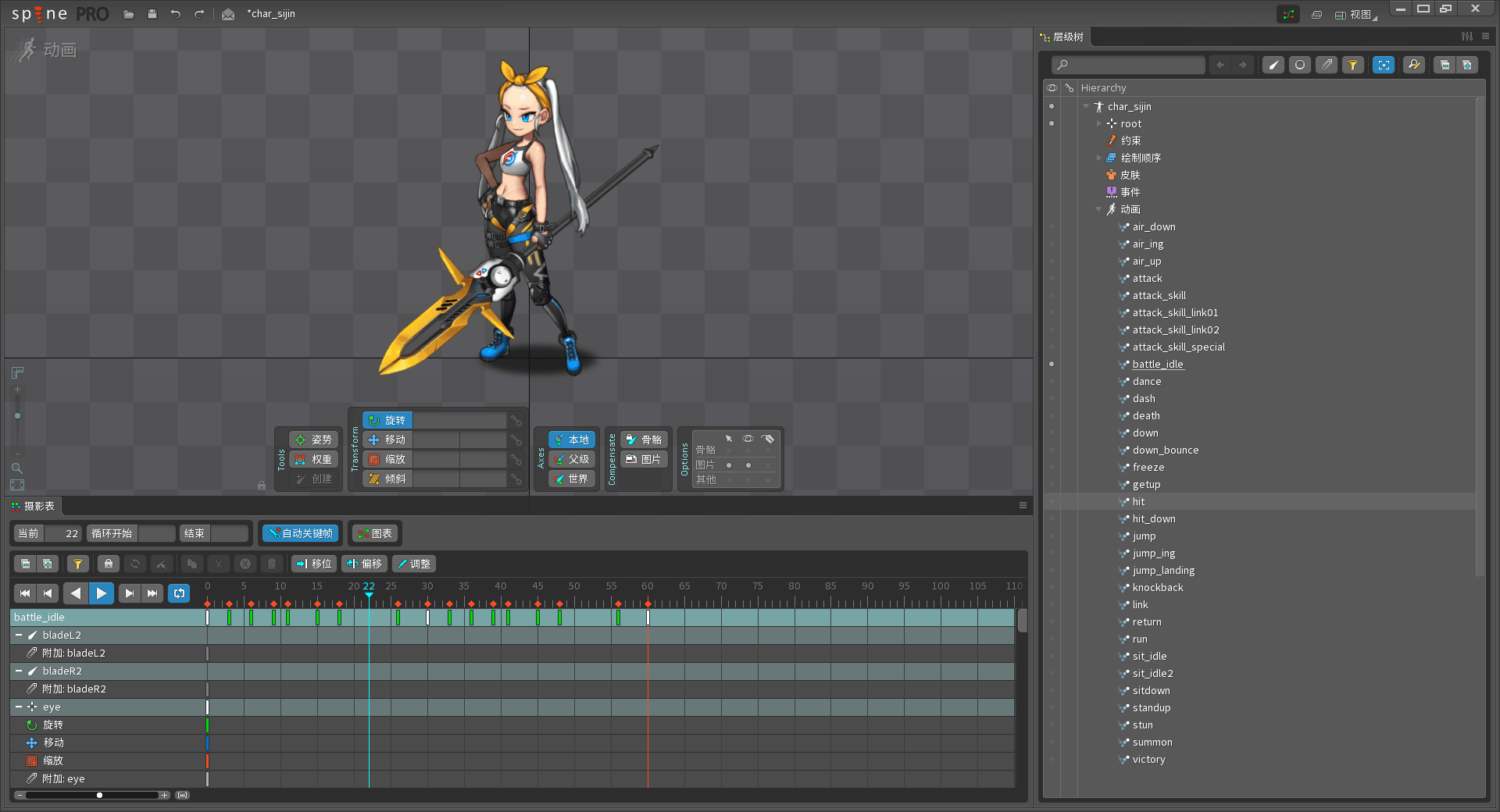This screenshot has height=812, width=1500.
Task: Select the attack_skill animation
Action: click(x=1159, y=295)
